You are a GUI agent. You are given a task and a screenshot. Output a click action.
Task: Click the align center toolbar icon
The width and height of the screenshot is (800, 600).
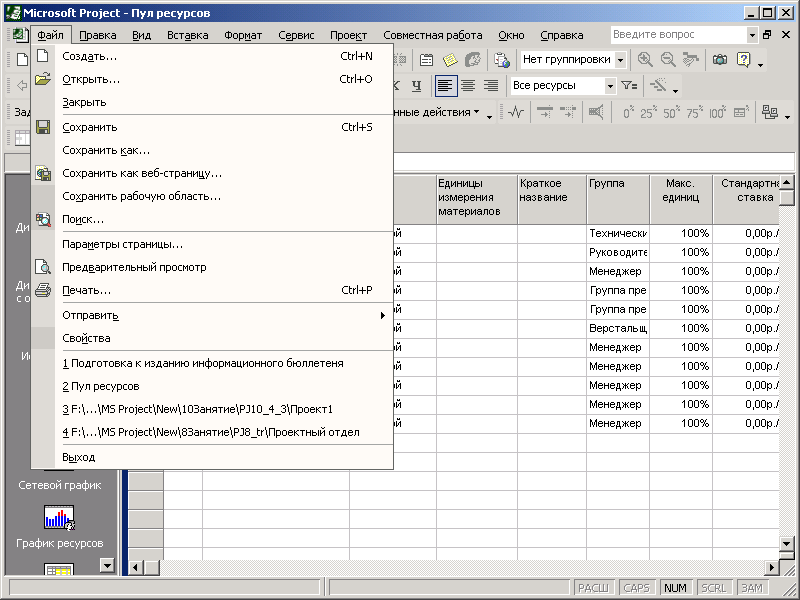click(x=468, y=86)
